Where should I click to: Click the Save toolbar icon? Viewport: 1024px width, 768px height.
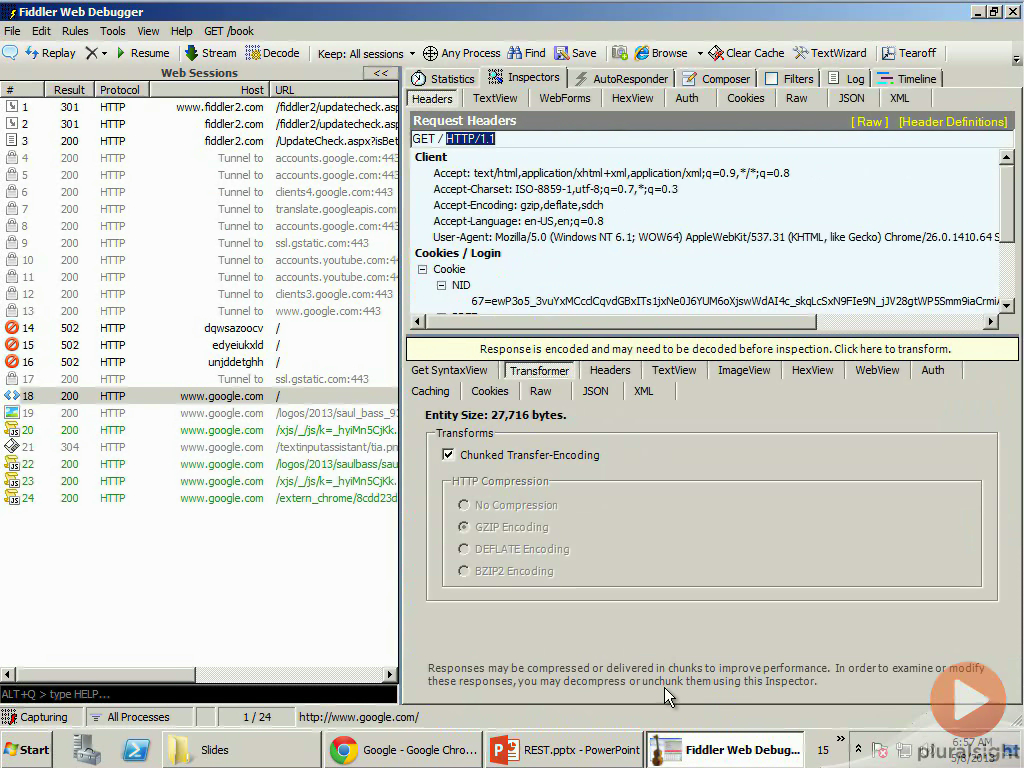tap(575, 53)
